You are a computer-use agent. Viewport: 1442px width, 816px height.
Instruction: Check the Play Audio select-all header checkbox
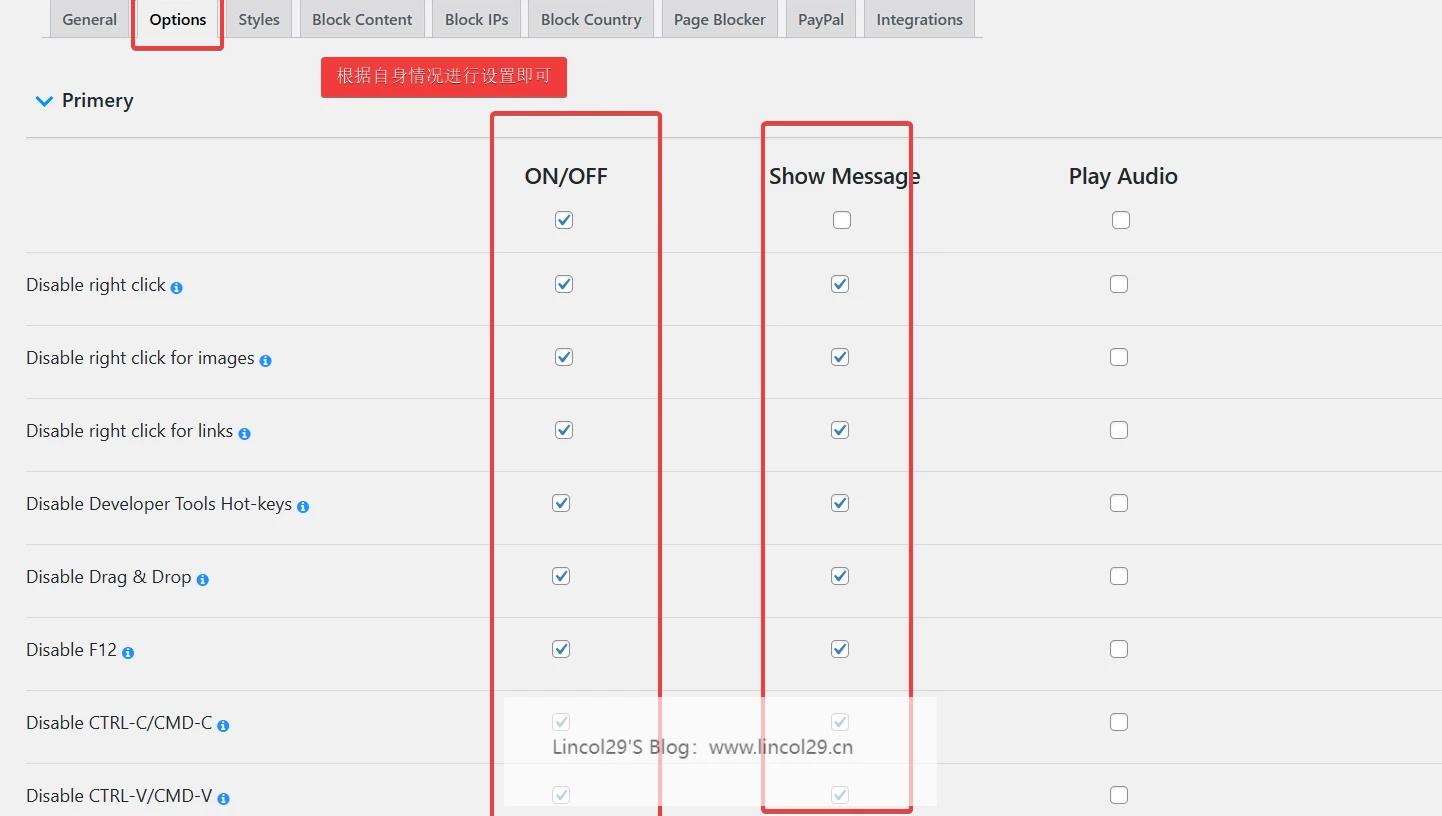coord(1121,220)
